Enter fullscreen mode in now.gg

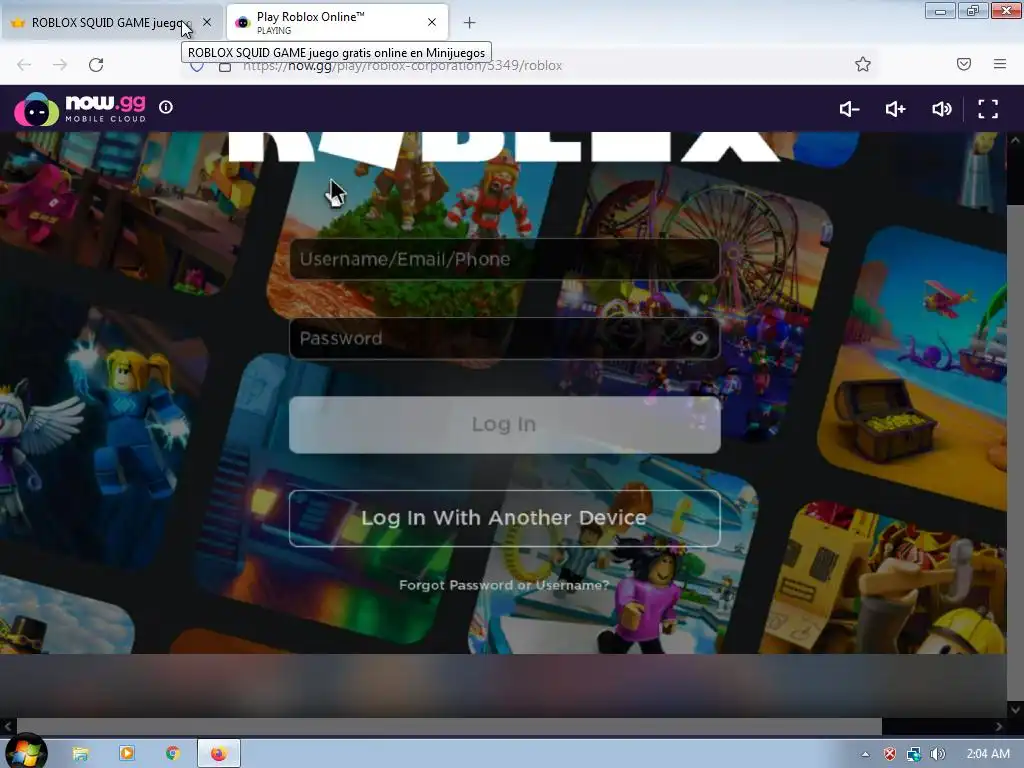(x=987, y=109)
